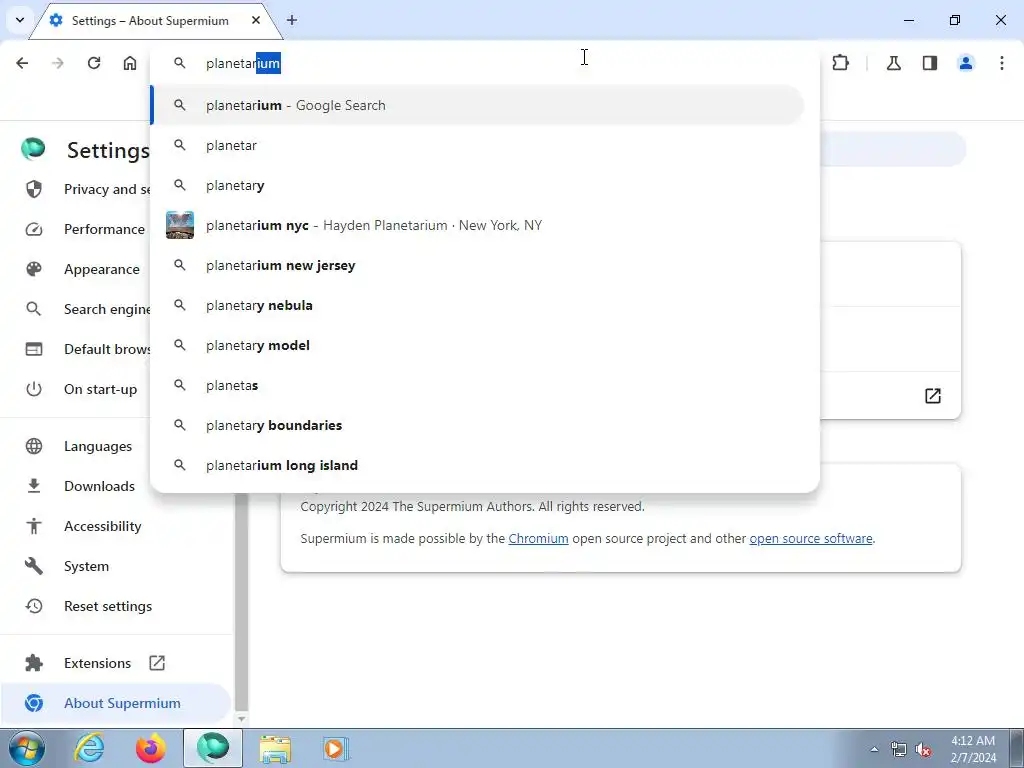The height and width of the screenshot is (768, 1024).
Task: Open the Labs flask icon
Action: 893,63
